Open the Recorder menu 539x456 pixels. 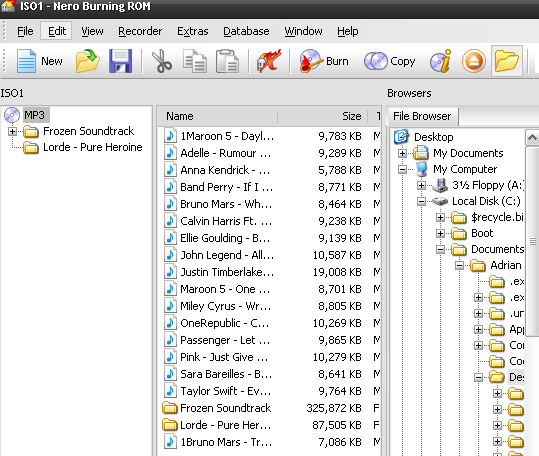click(x=140, y=31)
